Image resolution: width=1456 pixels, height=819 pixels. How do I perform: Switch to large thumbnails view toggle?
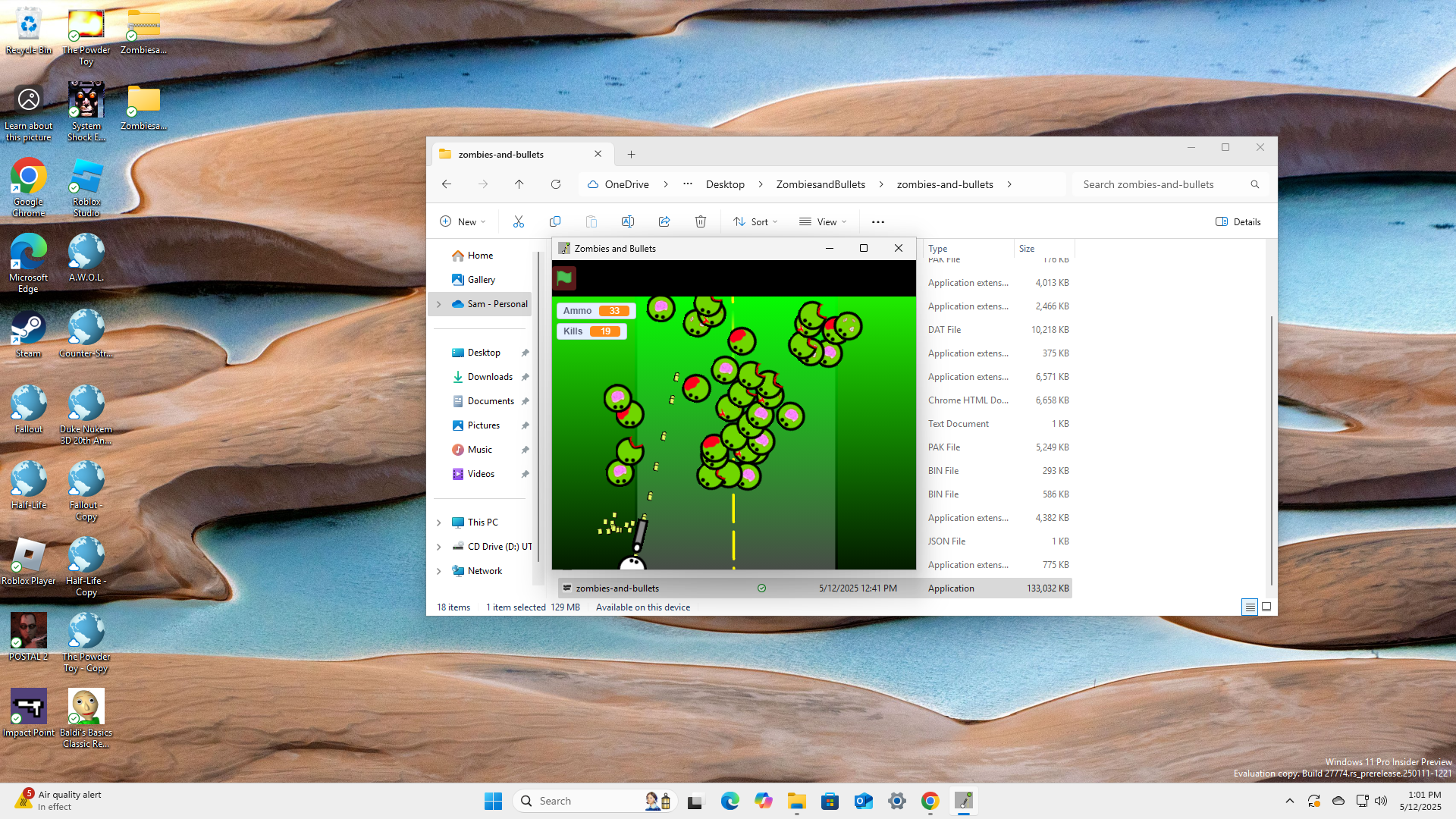click(x=1266, y=607)
